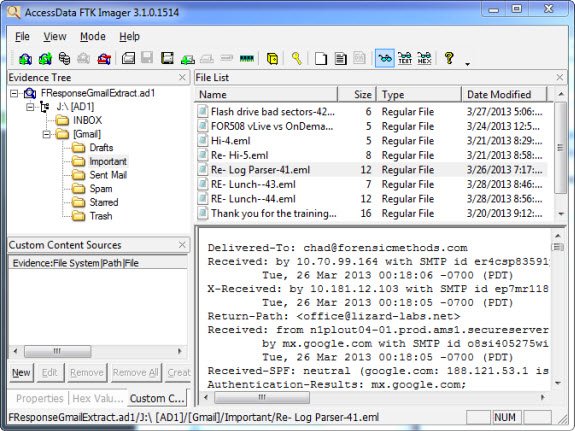Viewport: 575px width, 431px height.
Task: Open the Mode menu
Action: click(x=93, y=36)
